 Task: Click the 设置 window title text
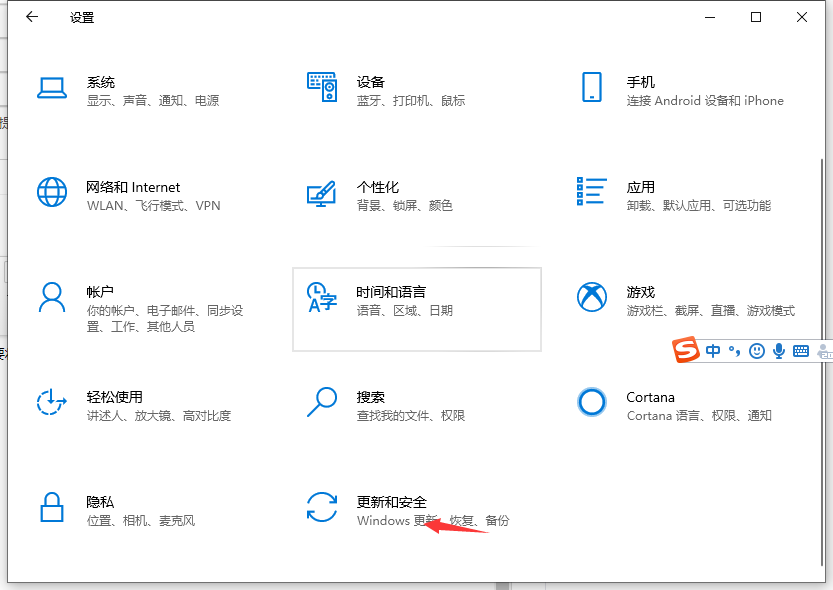point(82,18)
